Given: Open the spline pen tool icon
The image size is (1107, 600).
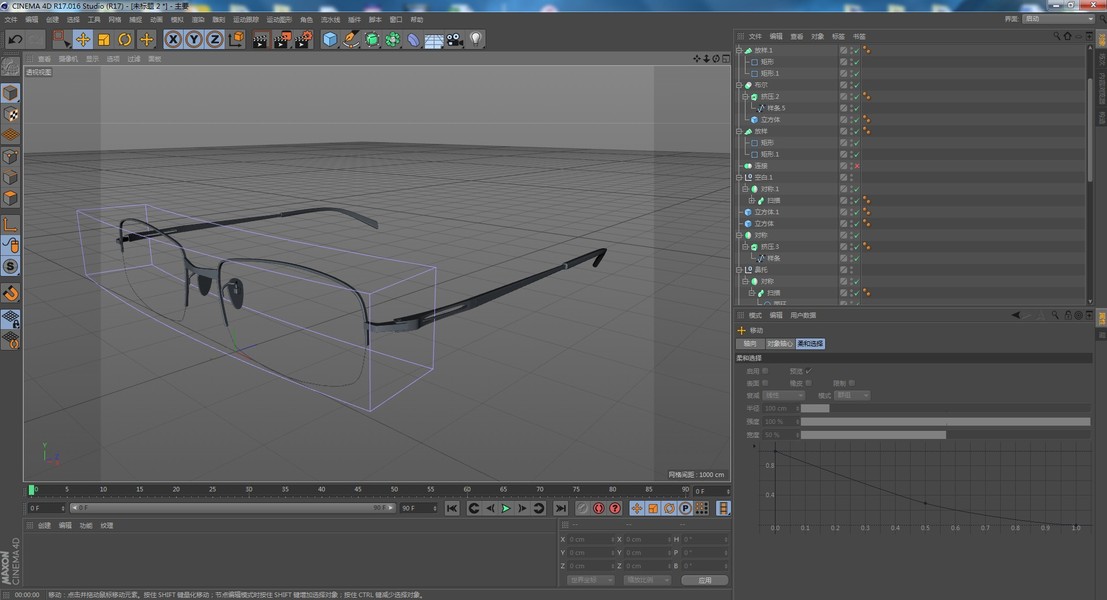Looking at the screenshot, I should (x=351, y=40).
